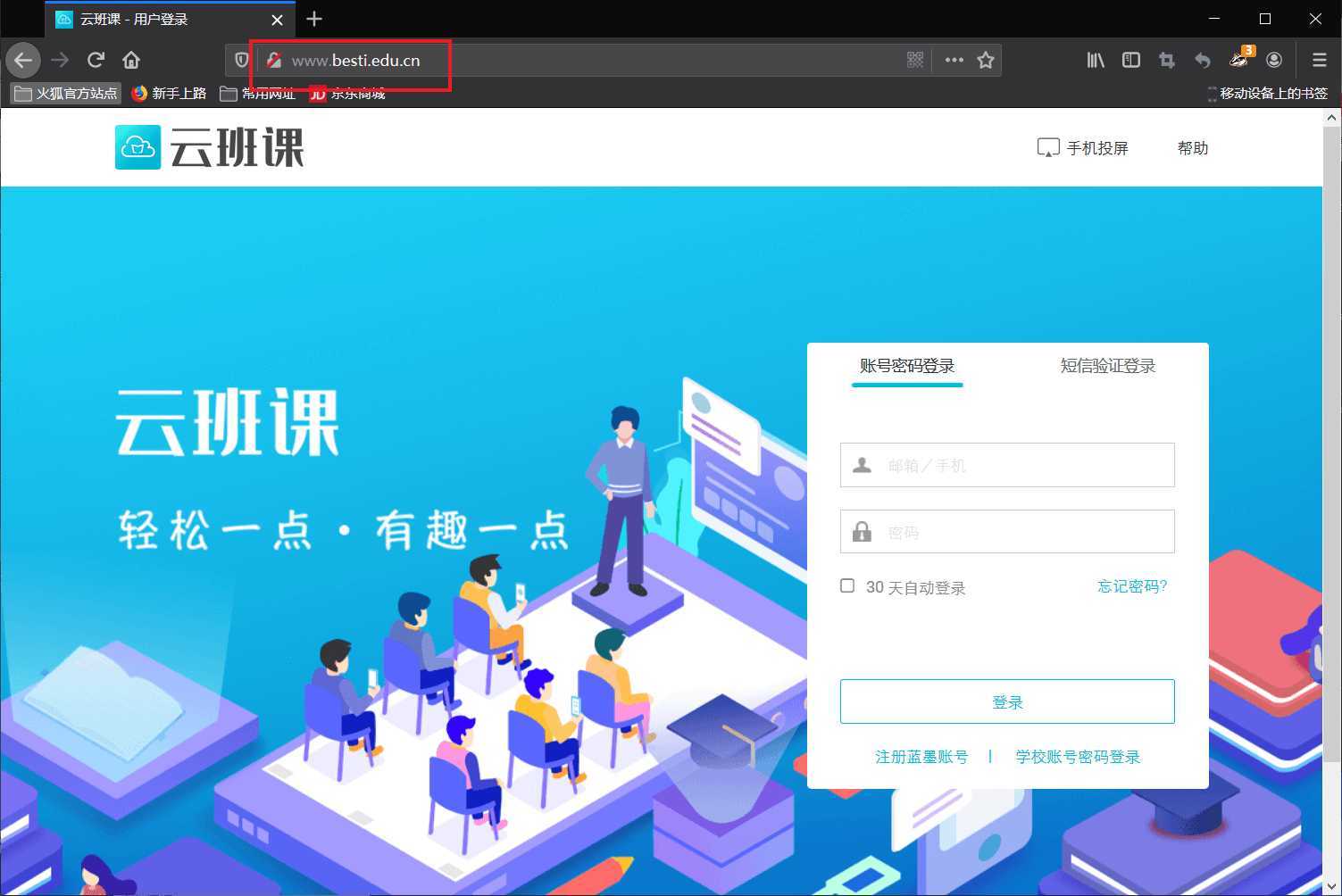Switch to 短信验证登录 tab
Image resolution: width=1342 pixels, height=896 pixels.
[x=1108, y=366]
